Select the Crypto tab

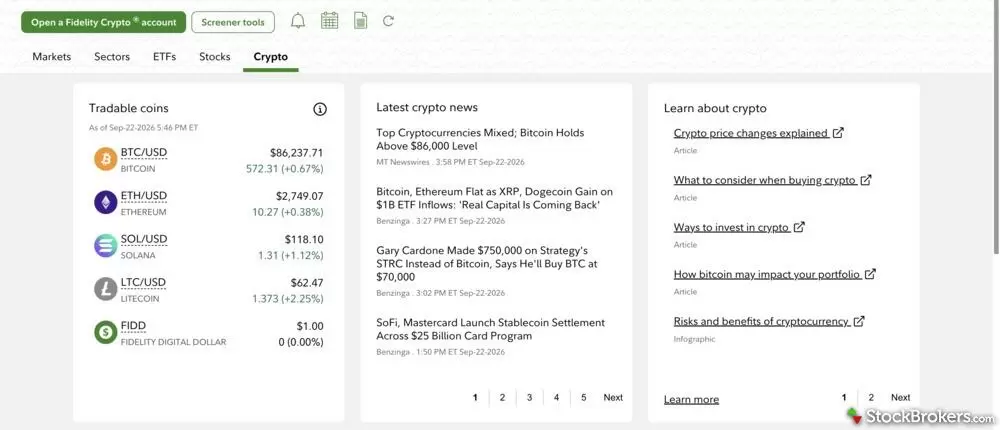270,56
